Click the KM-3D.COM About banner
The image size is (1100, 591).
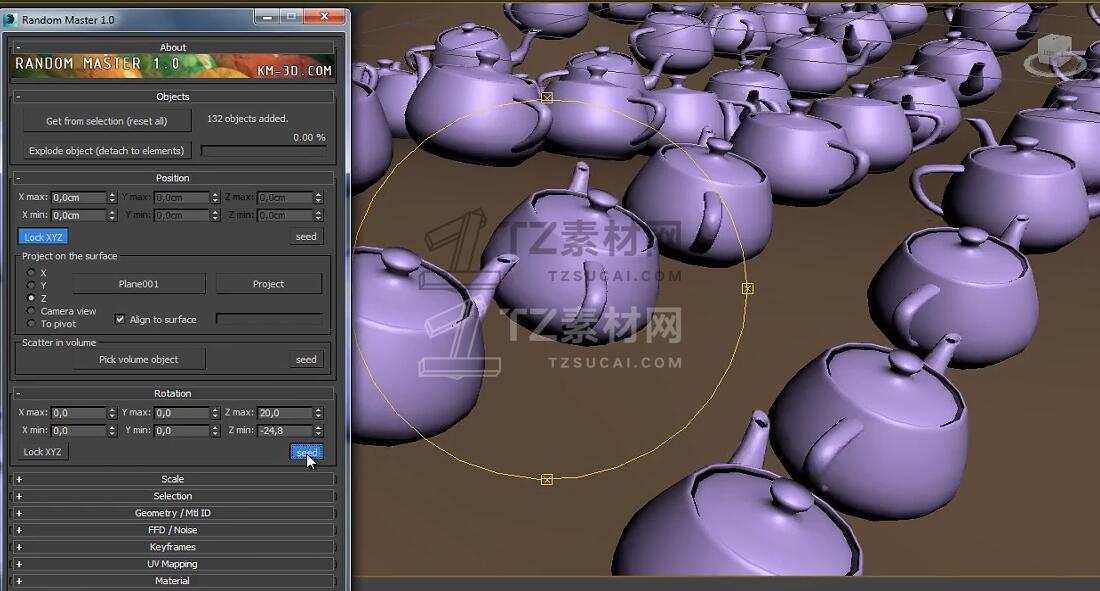click(x=173, y=66)
